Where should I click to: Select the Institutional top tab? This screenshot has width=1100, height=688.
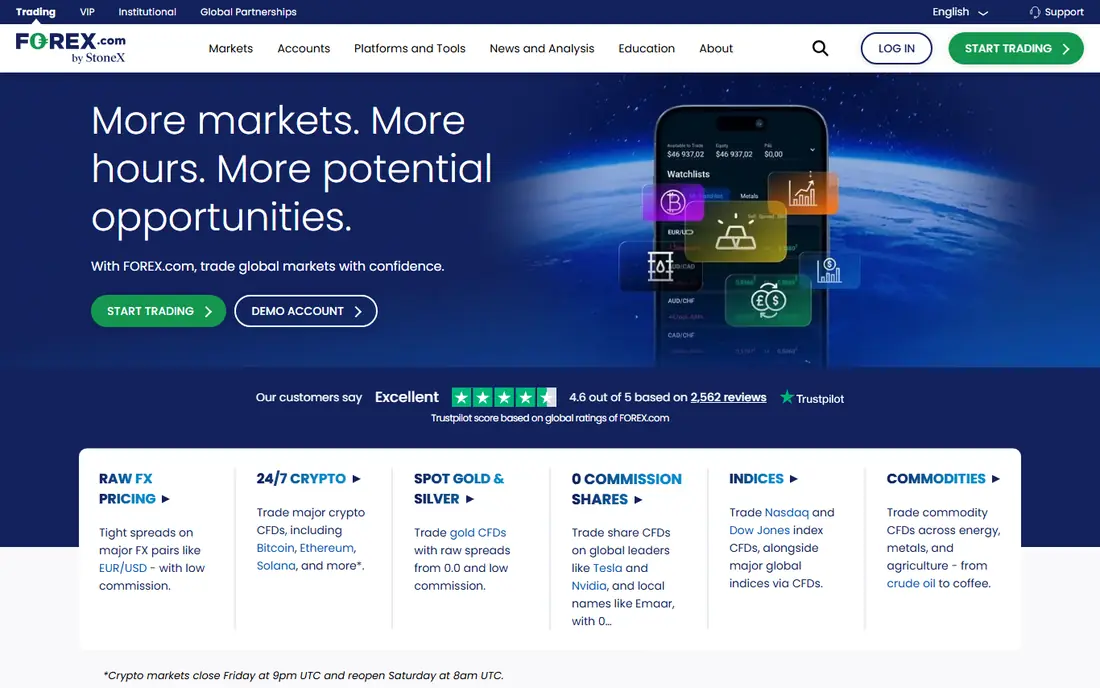(147, 12)
